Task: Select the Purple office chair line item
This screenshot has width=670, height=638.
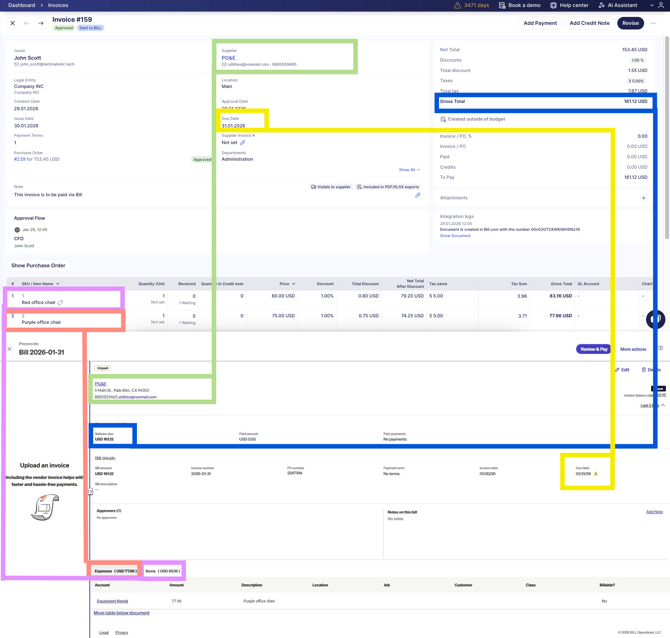Action: [41, 322]
